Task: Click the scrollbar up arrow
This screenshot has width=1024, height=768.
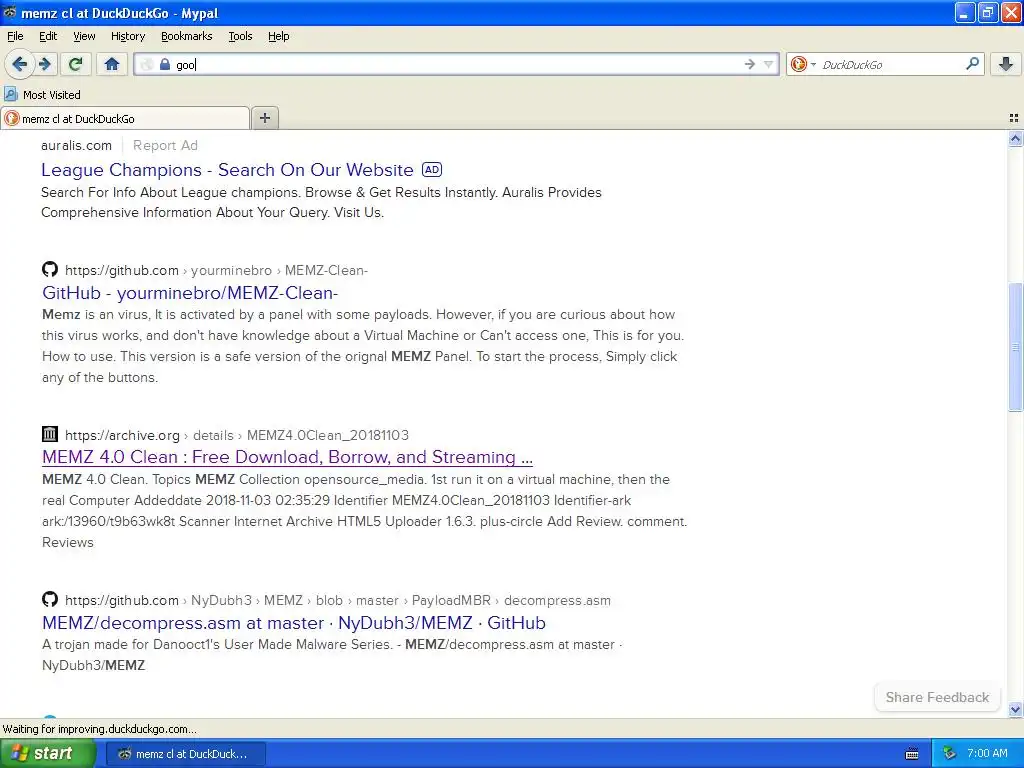Action: 1015,138
